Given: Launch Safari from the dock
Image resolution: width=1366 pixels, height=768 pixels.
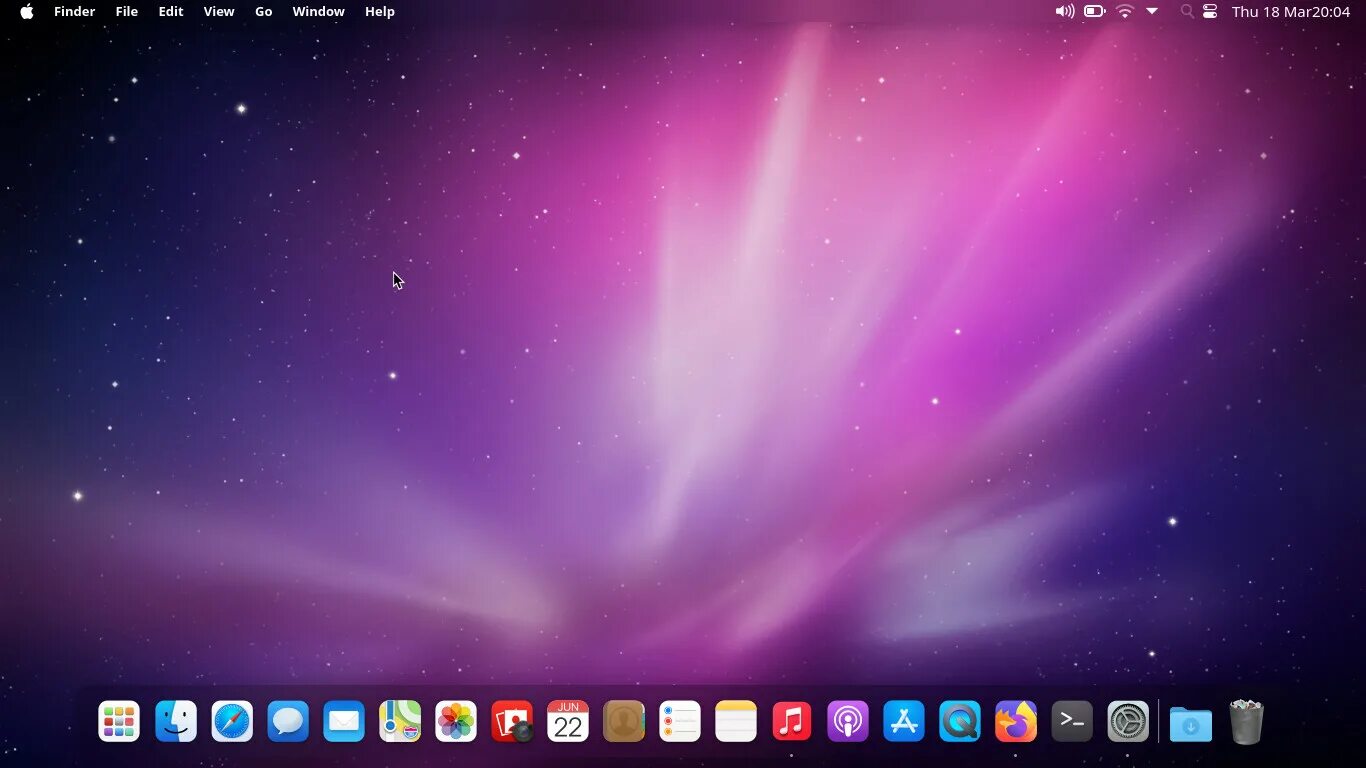Looking at the screenshot, I should click(x=232, y=721).
